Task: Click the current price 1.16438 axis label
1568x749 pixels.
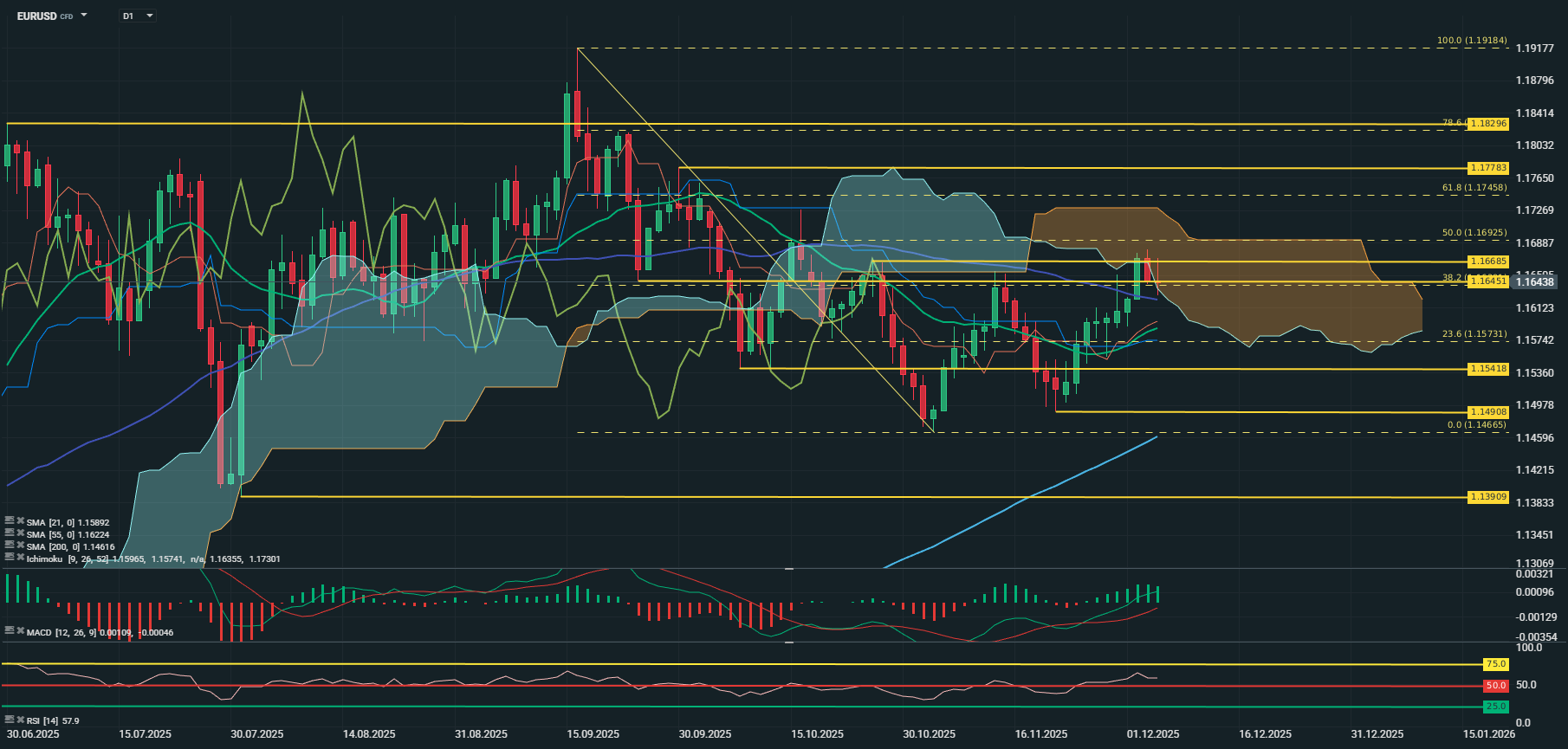Action: (x=1534, y=282)
